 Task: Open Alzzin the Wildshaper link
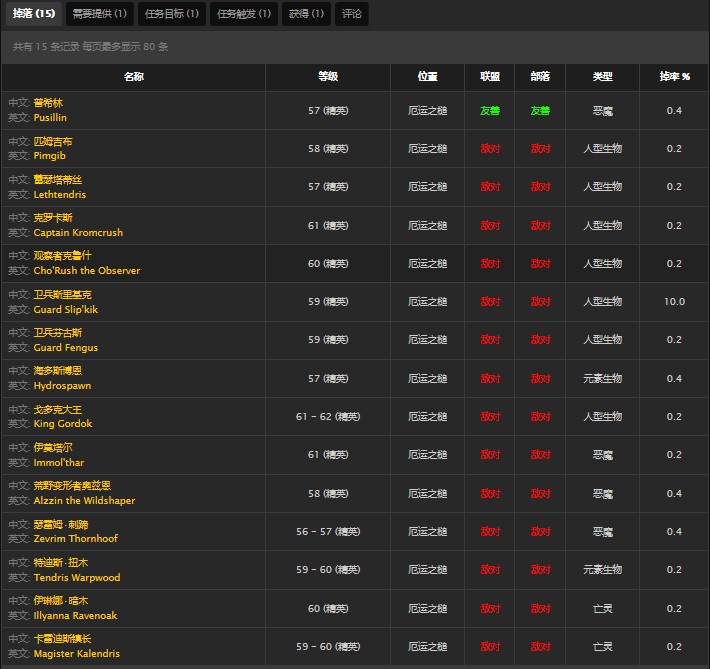(84, 501)
